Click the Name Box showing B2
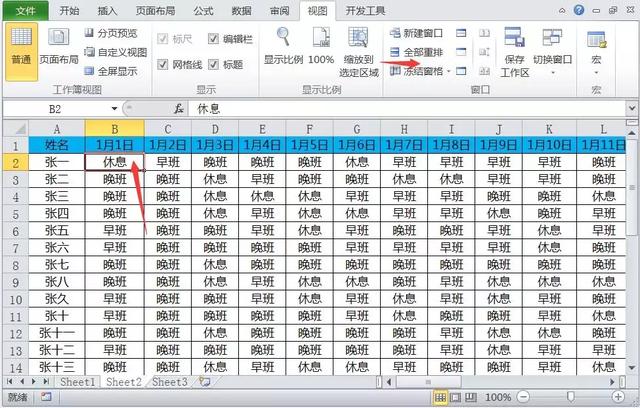The width and height of the screenshot is (640, 408). [x=55, y=109]
